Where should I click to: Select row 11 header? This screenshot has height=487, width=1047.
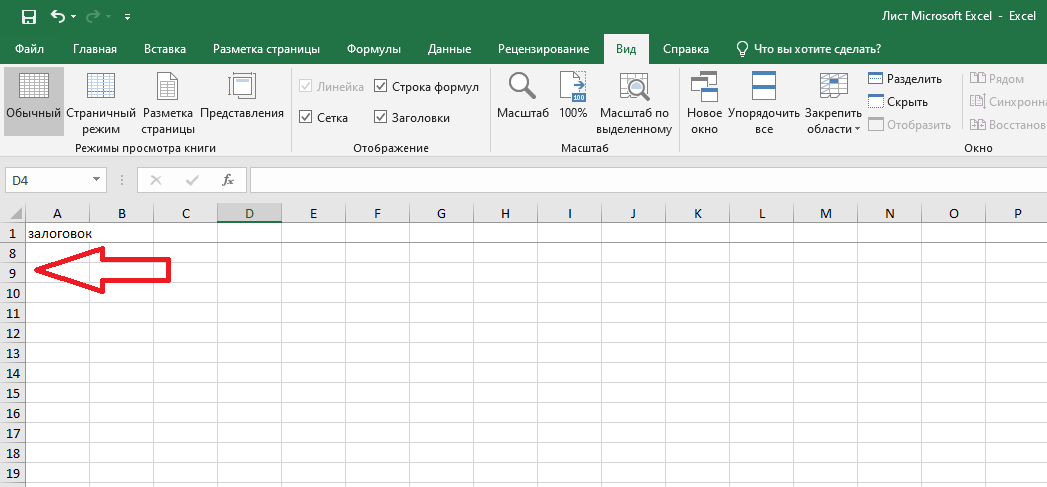(x=13, y=313)
